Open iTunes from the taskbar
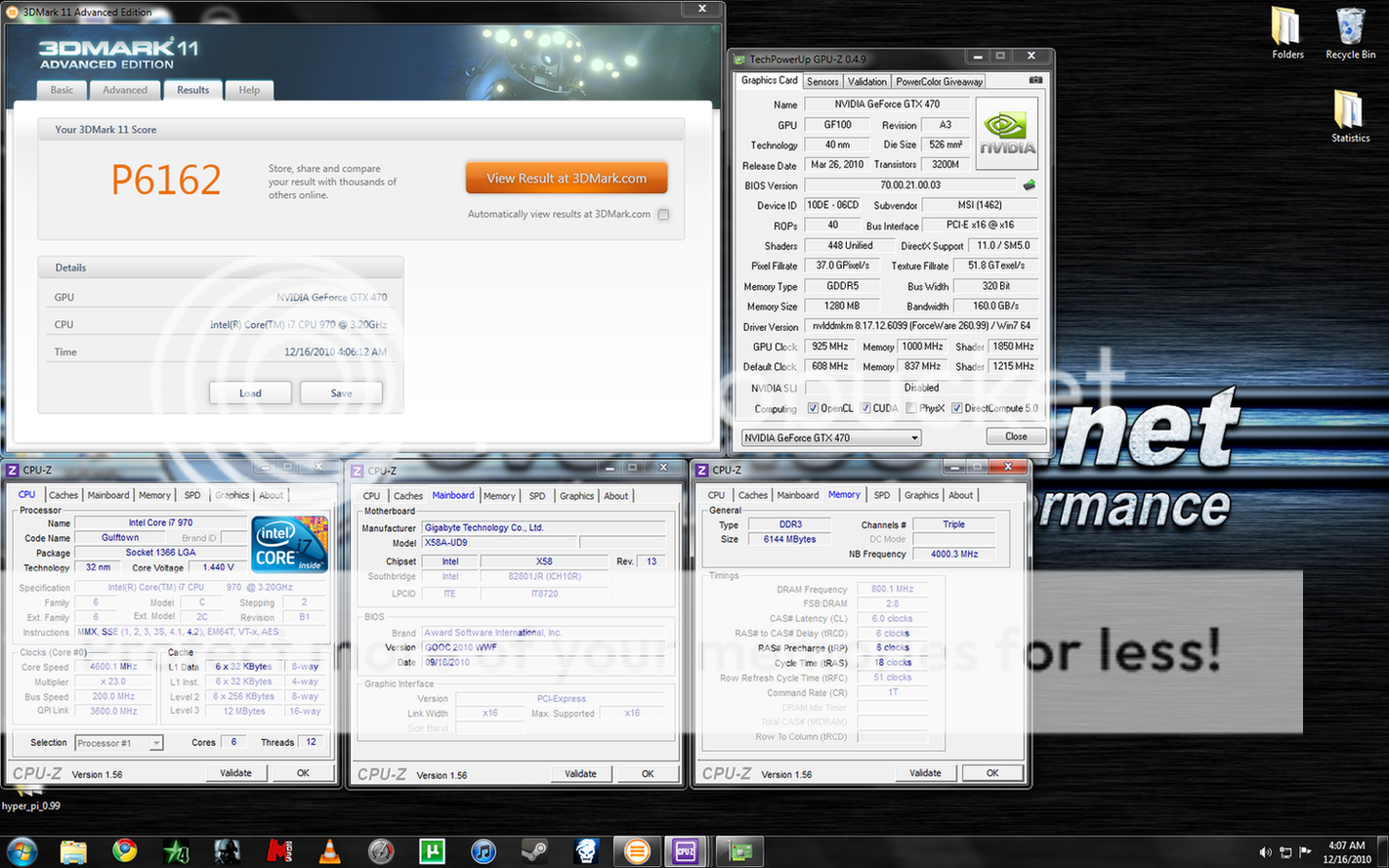The image size is (1389, 868). [x=483, y=851]
